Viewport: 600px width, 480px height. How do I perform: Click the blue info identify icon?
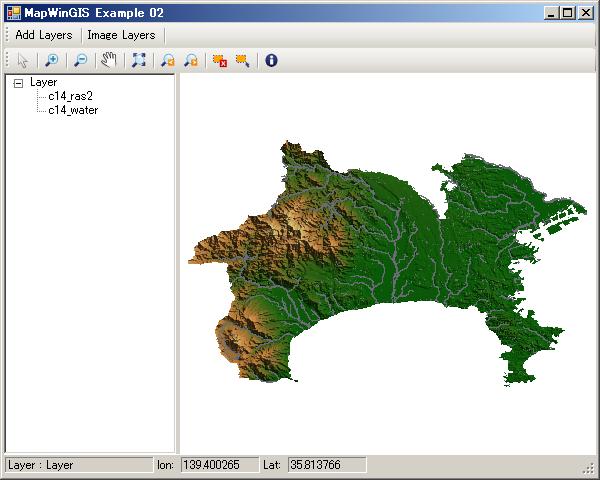(271, 60)
